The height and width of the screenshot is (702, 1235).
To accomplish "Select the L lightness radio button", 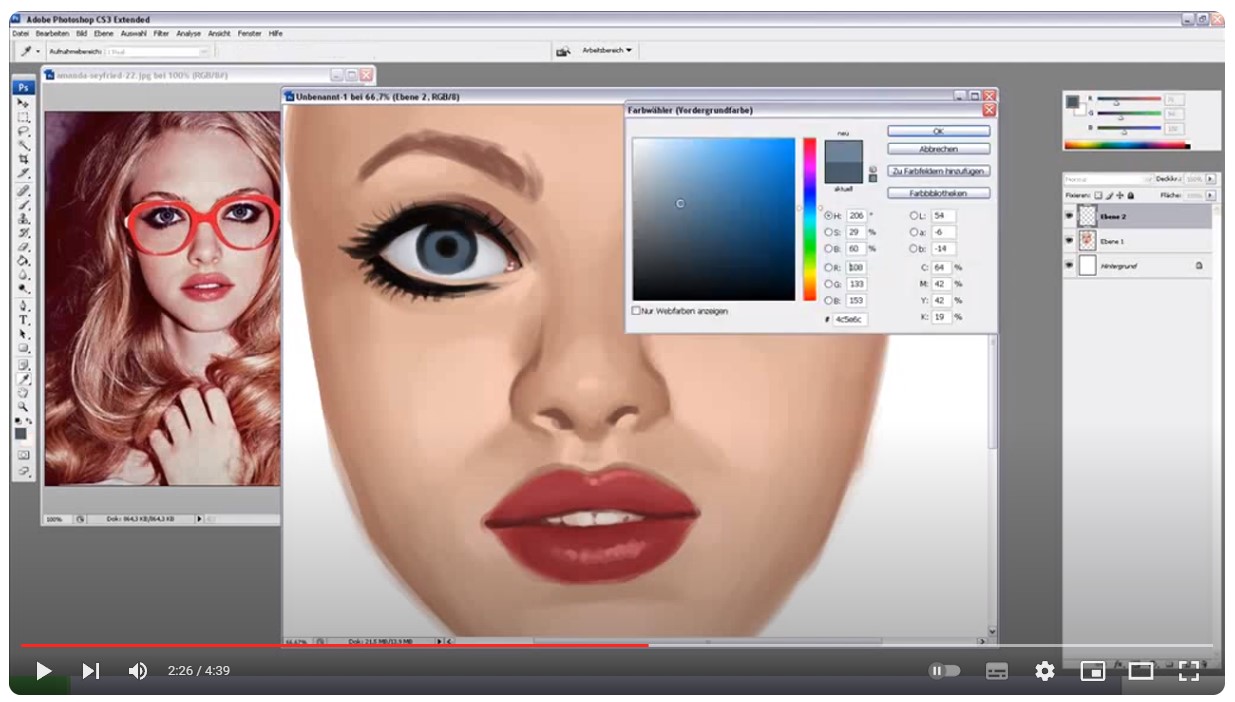I will tap(914, 216).
